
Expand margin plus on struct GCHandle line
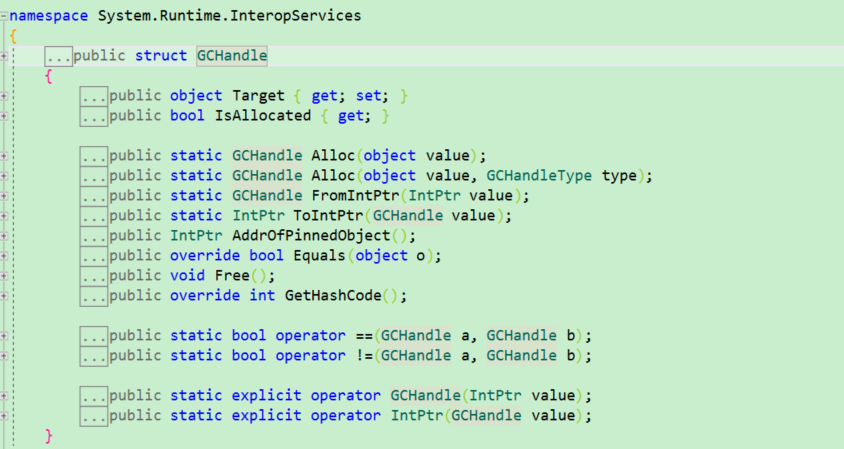[3, 56]
